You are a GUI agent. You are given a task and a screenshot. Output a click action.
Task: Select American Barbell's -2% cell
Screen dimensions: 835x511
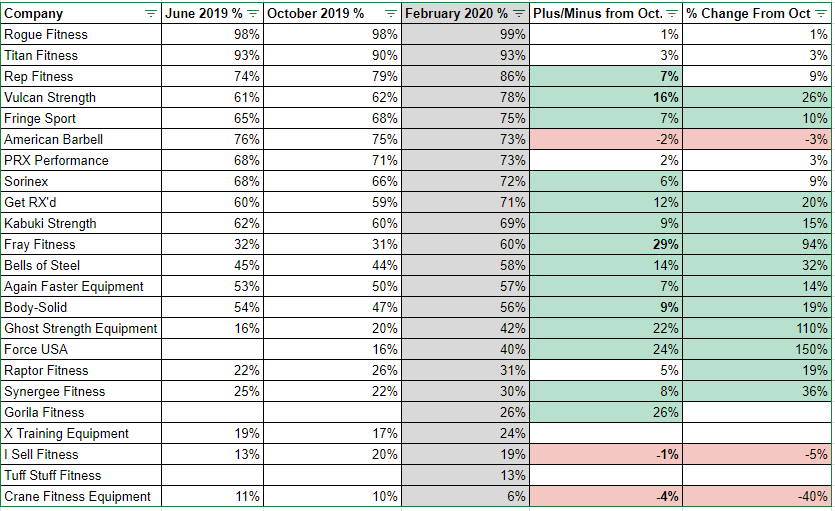tap(667, 139)
